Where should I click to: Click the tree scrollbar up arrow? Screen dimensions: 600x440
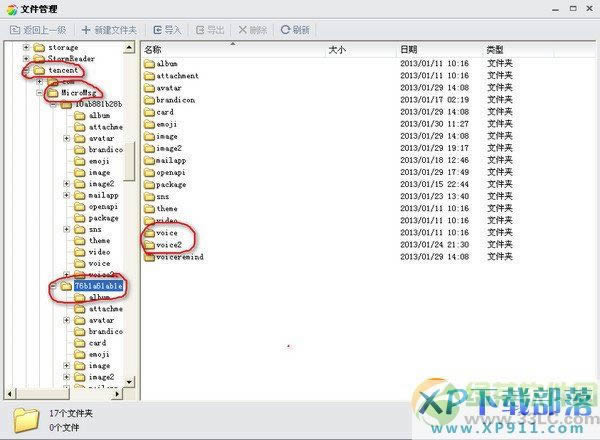[x=129, y=48]
